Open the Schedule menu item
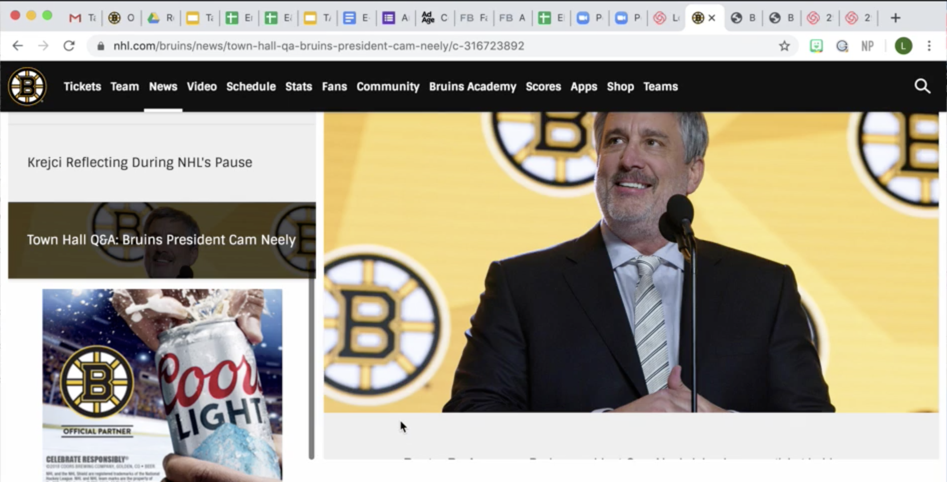The height and width of the screenshot is (482, 947). [x=251, y=86]
